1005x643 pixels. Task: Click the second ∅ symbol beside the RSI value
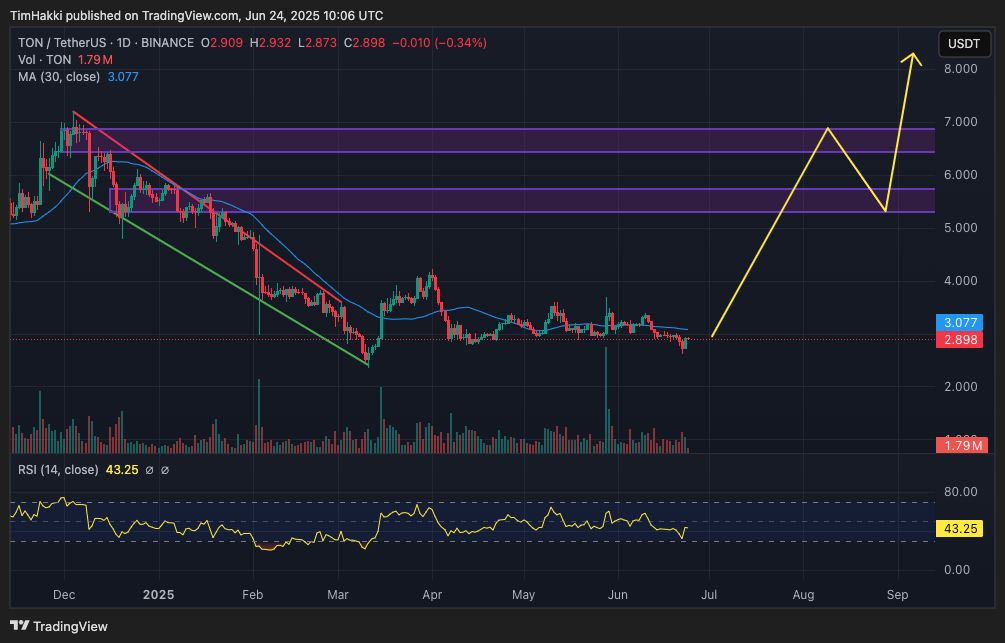click(165, 470)
